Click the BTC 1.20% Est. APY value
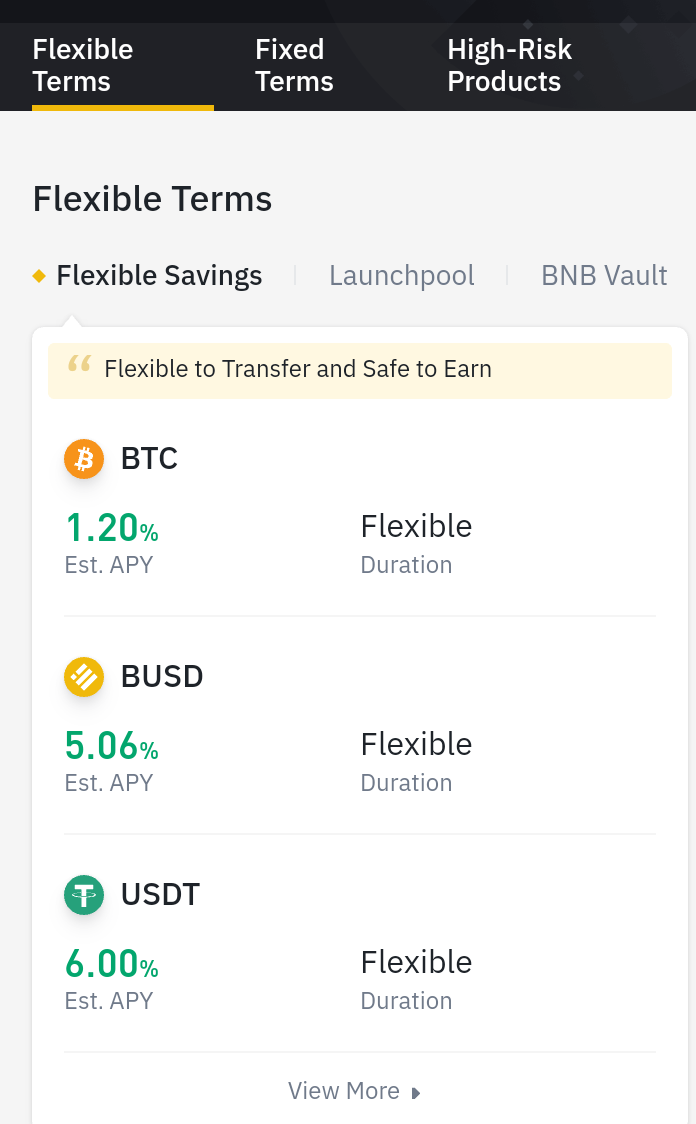 pyautogui.click(x=112, y=528)
